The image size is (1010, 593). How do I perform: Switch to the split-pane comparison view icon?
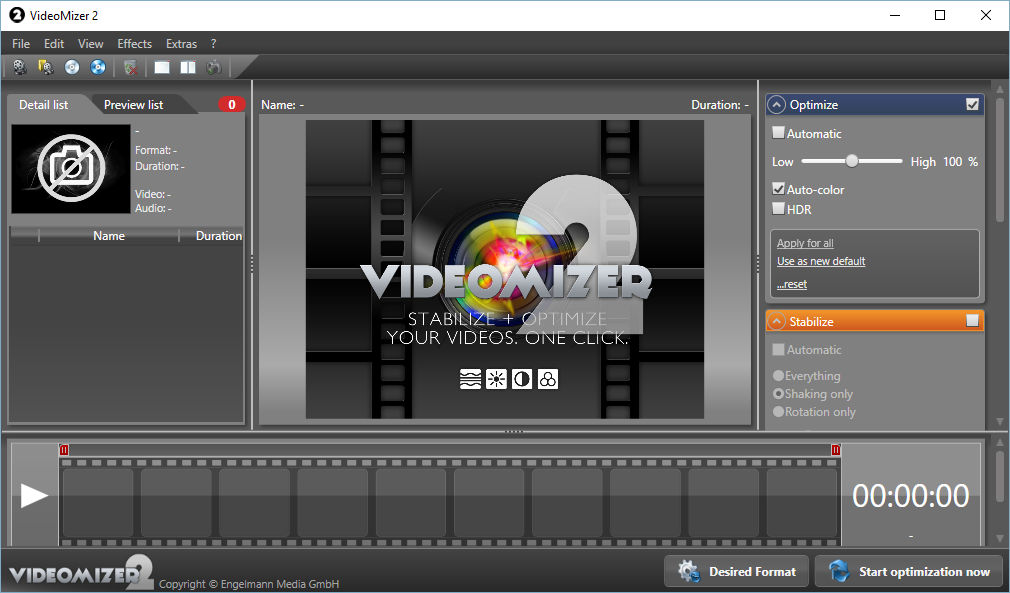[x=187, y=67]
